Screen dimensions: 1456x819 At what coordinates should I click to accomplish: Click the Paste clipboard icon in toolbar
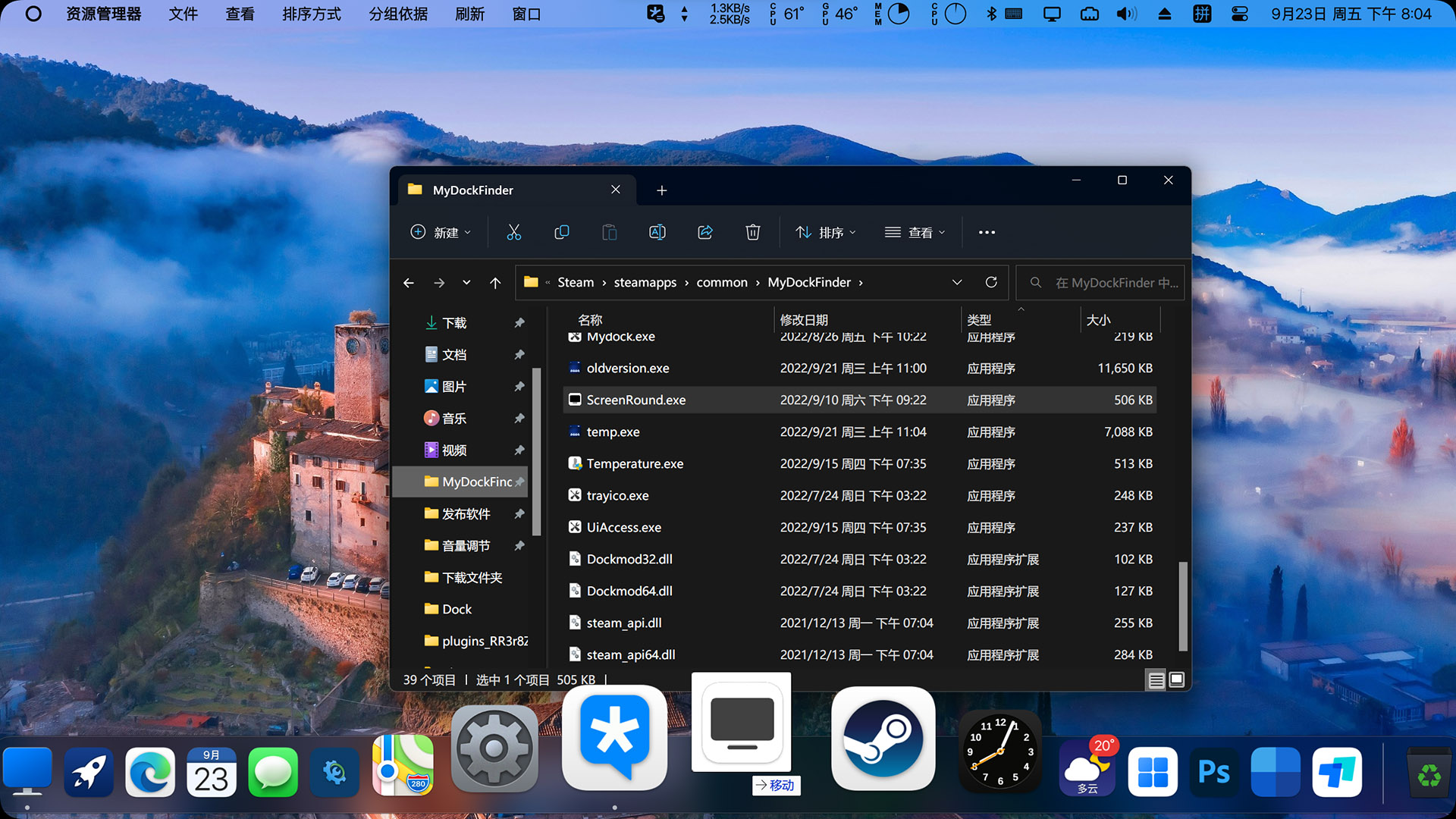[610, 232]
